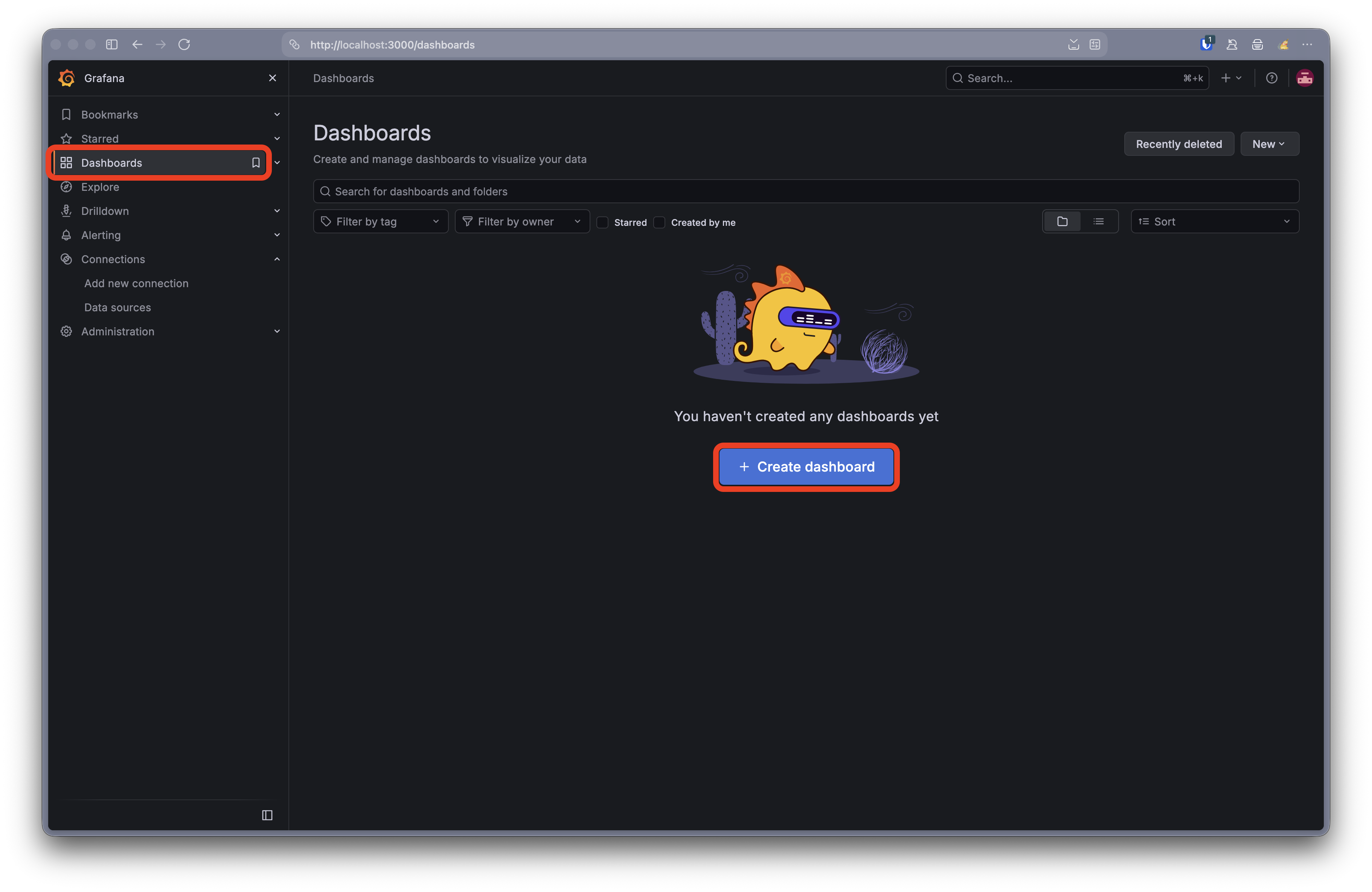Toggle the browser sidebar icon
The image size is (1372, 892).
[112, 44]
